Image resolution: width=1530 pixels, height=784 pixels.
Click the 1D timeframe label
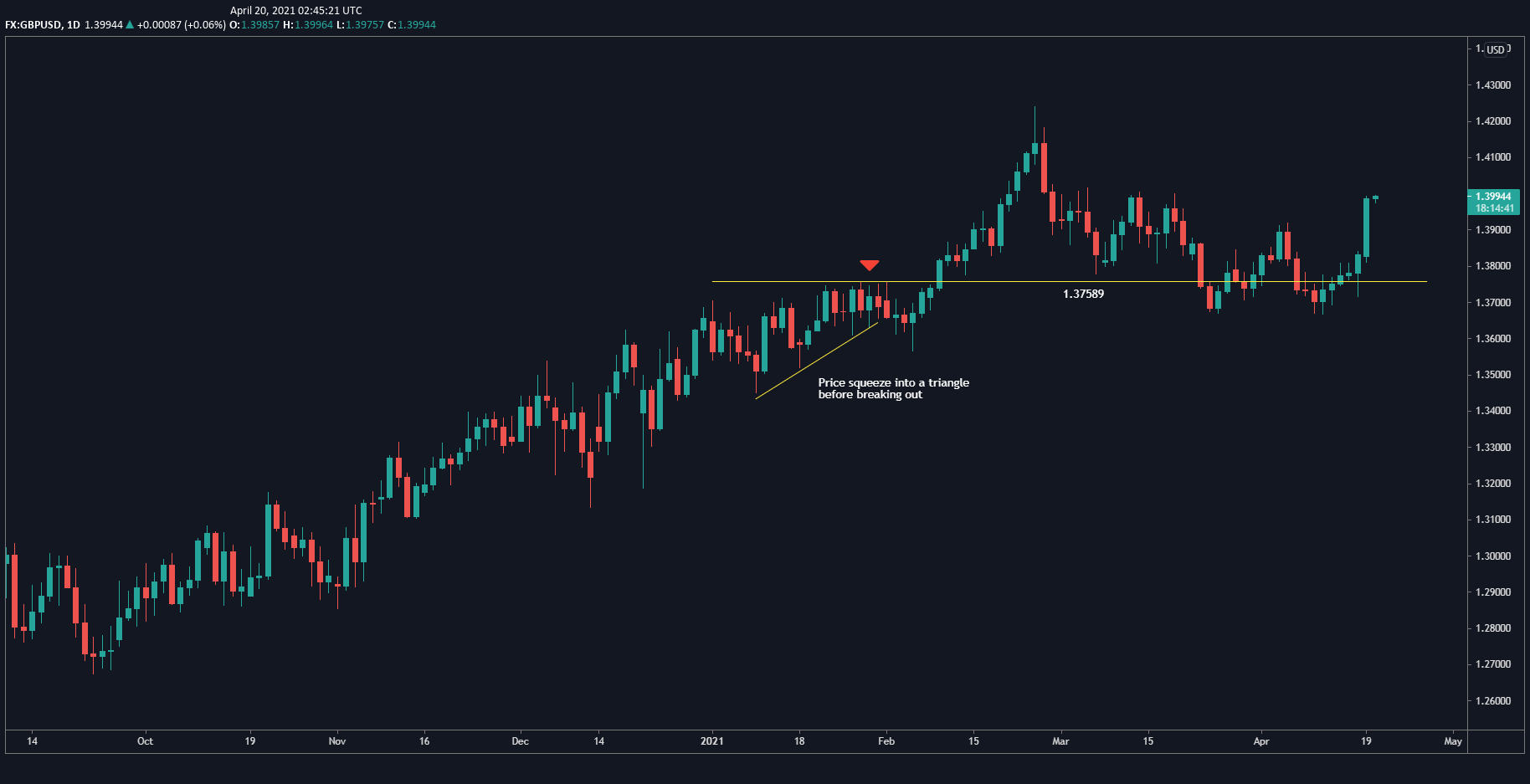pos(75,25)
